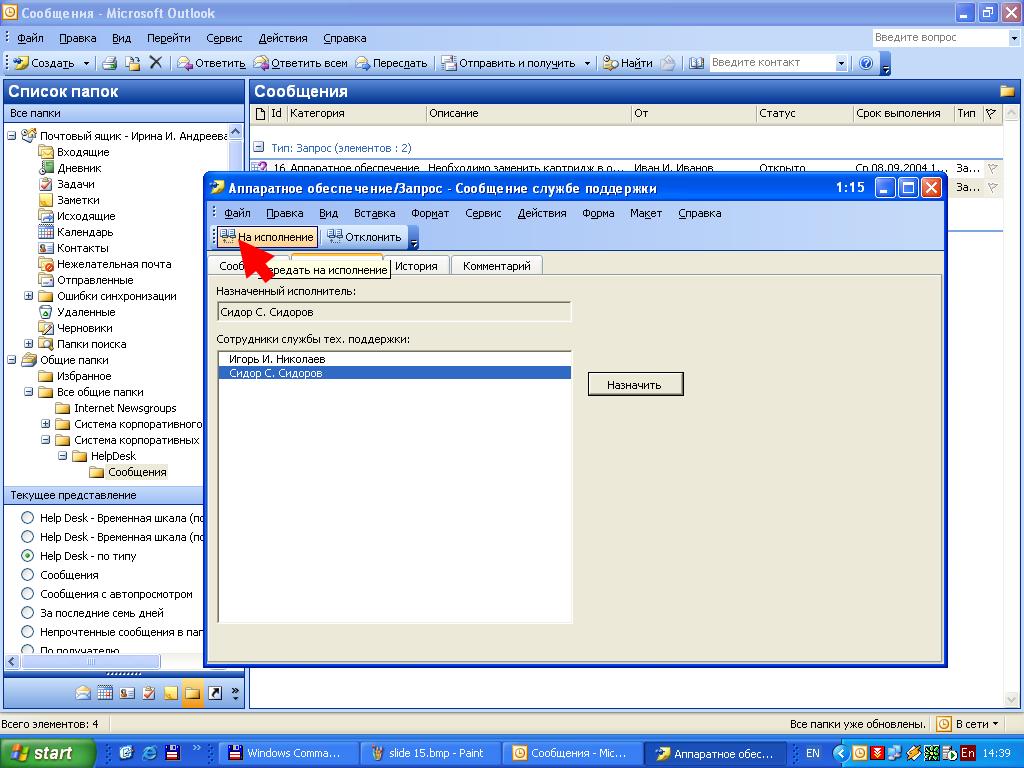Viewport: 1024px width, 768px height.
Task: Delete item with the X toolbar icon
Action: tap(155, 63)
